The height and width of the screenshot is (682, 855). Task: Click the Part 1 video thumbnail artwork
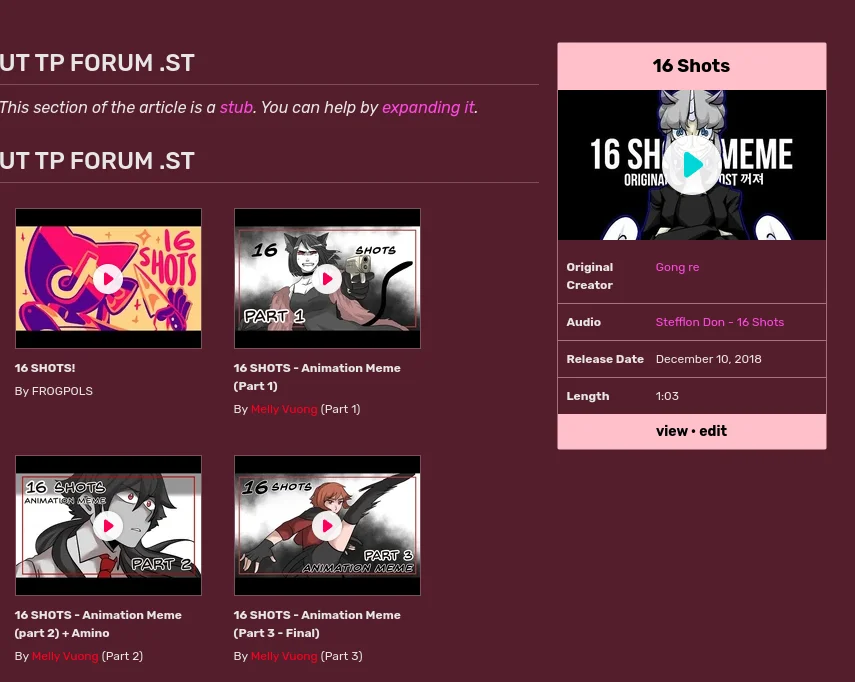327,278
